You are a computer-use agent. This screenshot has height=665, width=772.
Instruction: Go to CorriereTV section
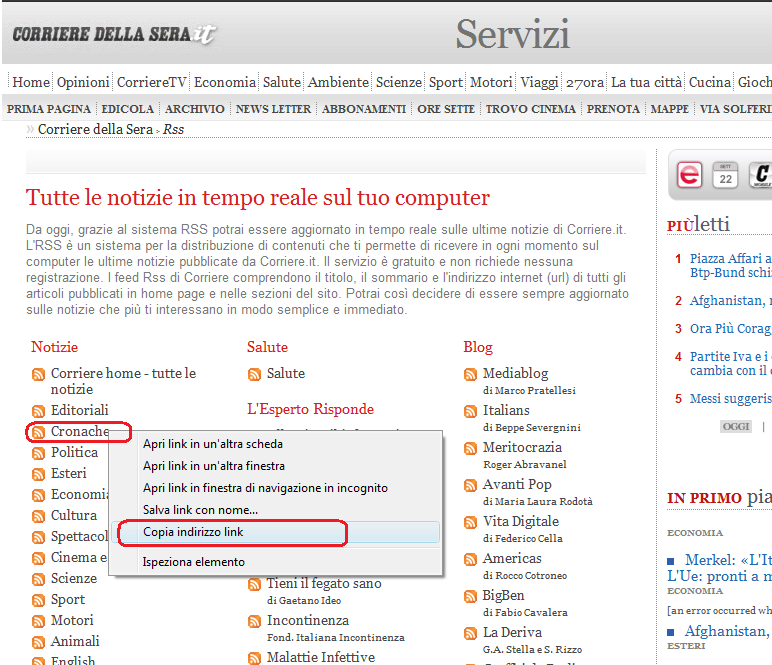(x=152, y=82)
